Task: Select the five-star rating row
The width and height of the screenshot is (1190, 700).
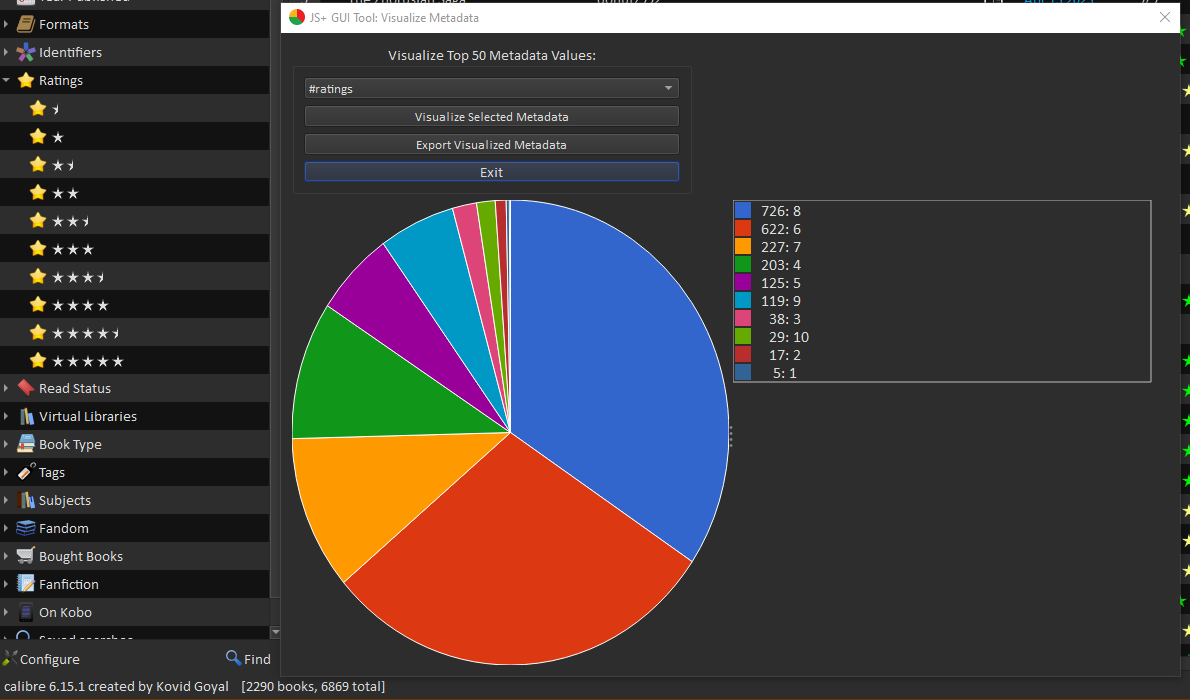Action: (134, 361)
